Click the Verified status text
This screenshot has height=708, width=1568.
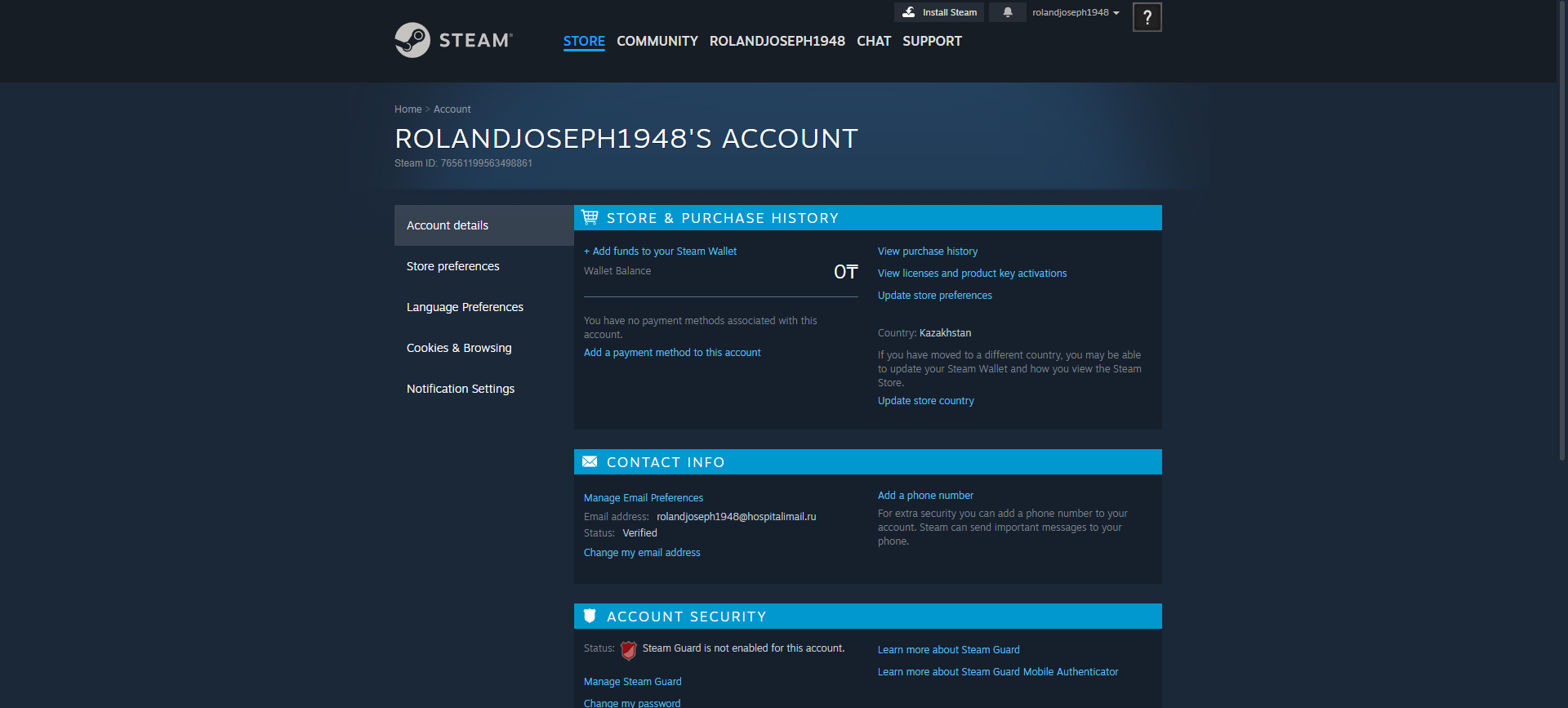[639, 533]
